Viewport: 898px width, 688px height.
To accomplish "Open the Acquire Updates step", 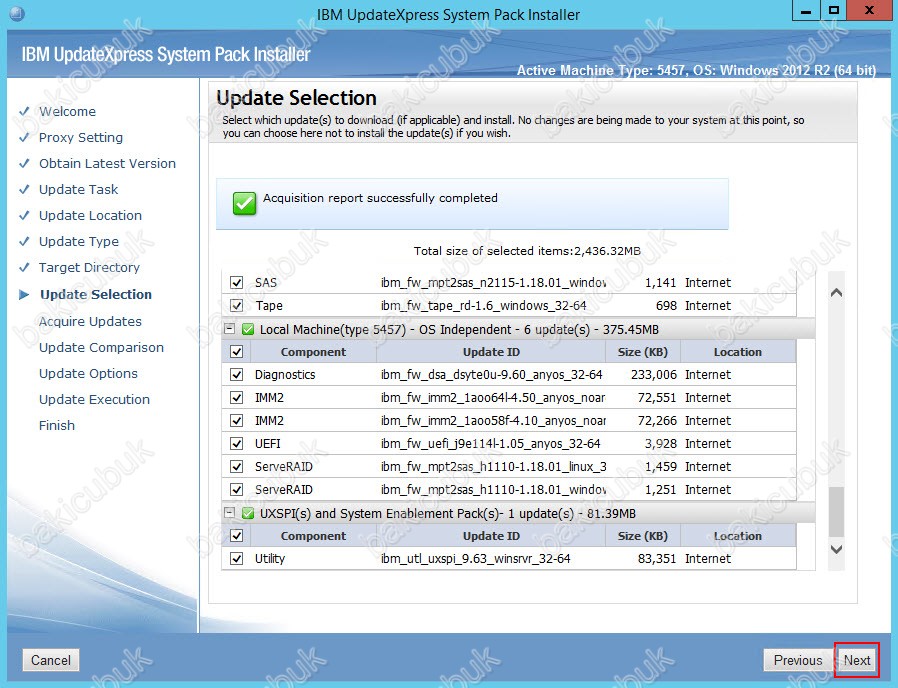I will [90, 321].
